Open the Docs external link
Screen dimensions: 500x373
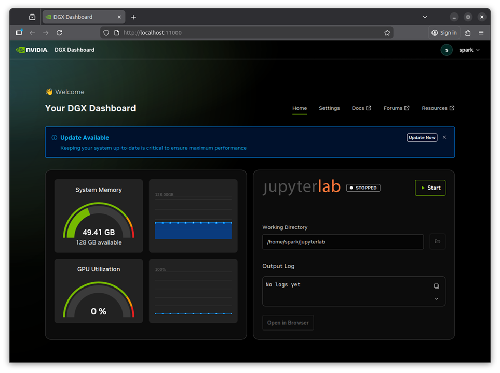(361, 108)
